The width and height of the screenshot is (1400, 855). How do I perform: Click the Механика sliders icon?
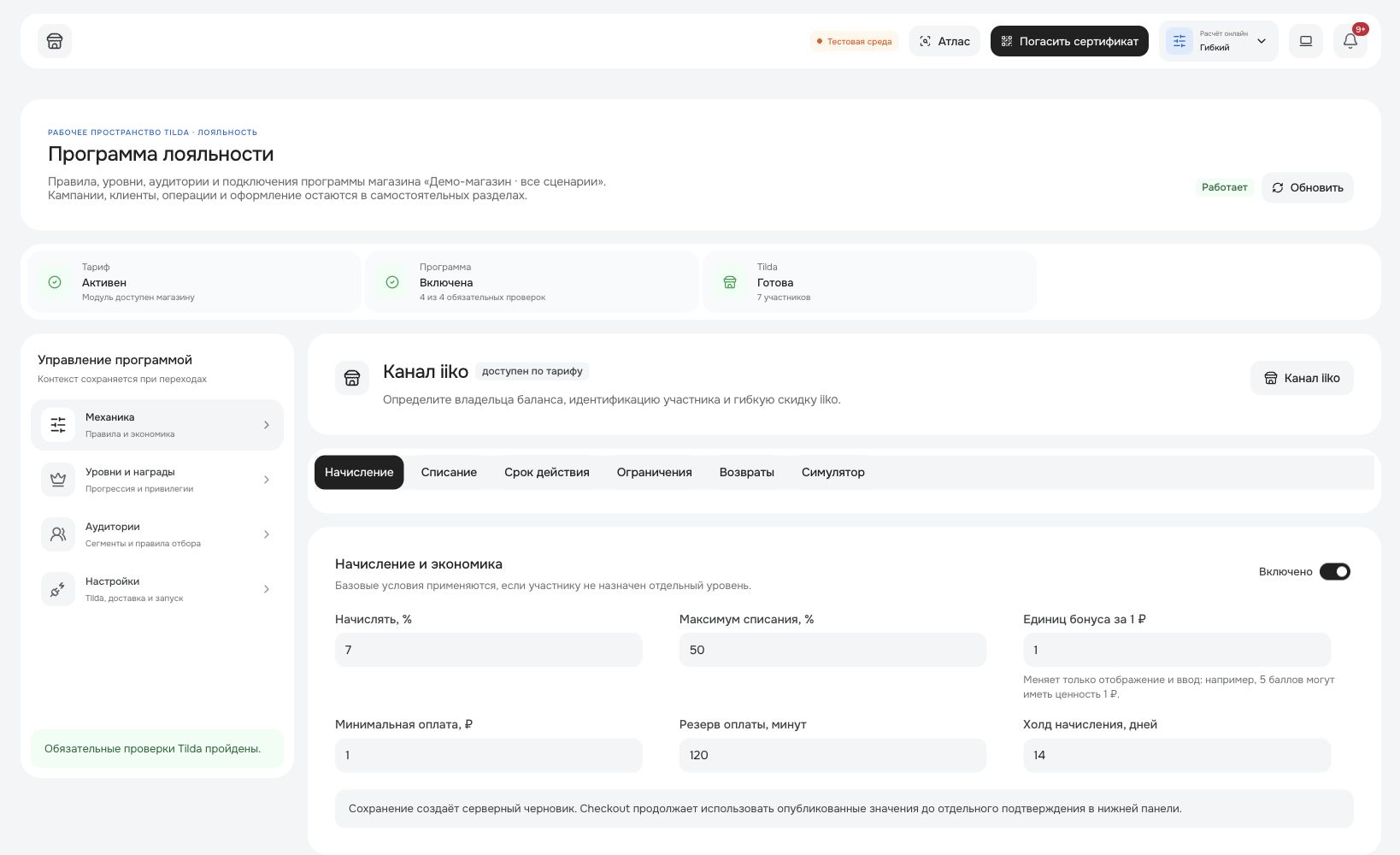(x=58, y=425)
